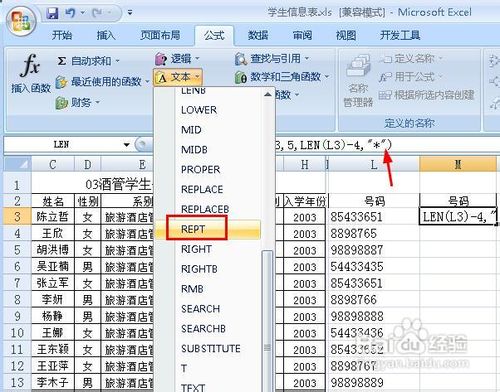Choose MID function
Screen dimensions: 500x392
pyautogui.click(x=191, y=130)
